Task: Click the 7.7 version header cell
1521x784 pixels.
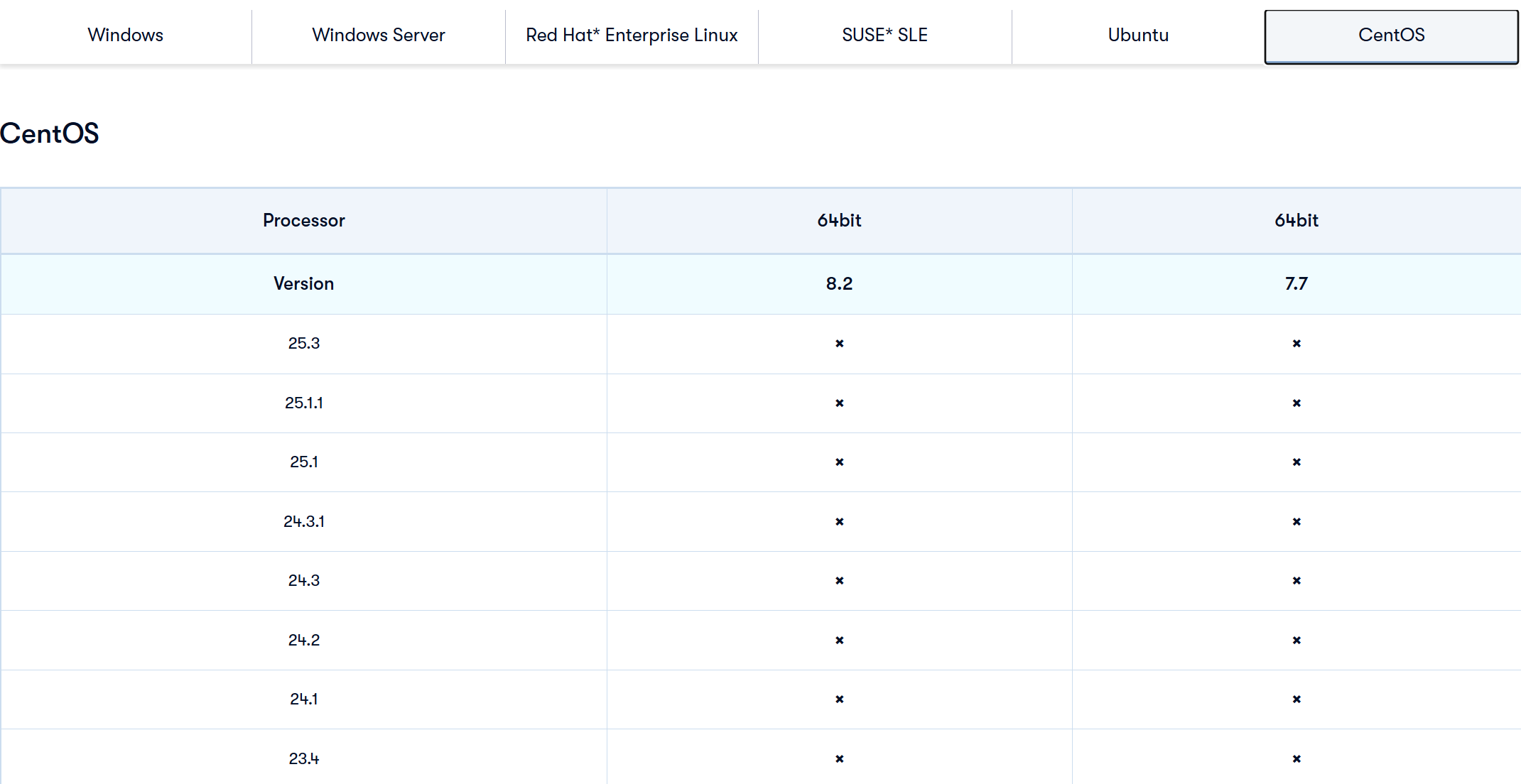Action: click(x=1296, y=283)
